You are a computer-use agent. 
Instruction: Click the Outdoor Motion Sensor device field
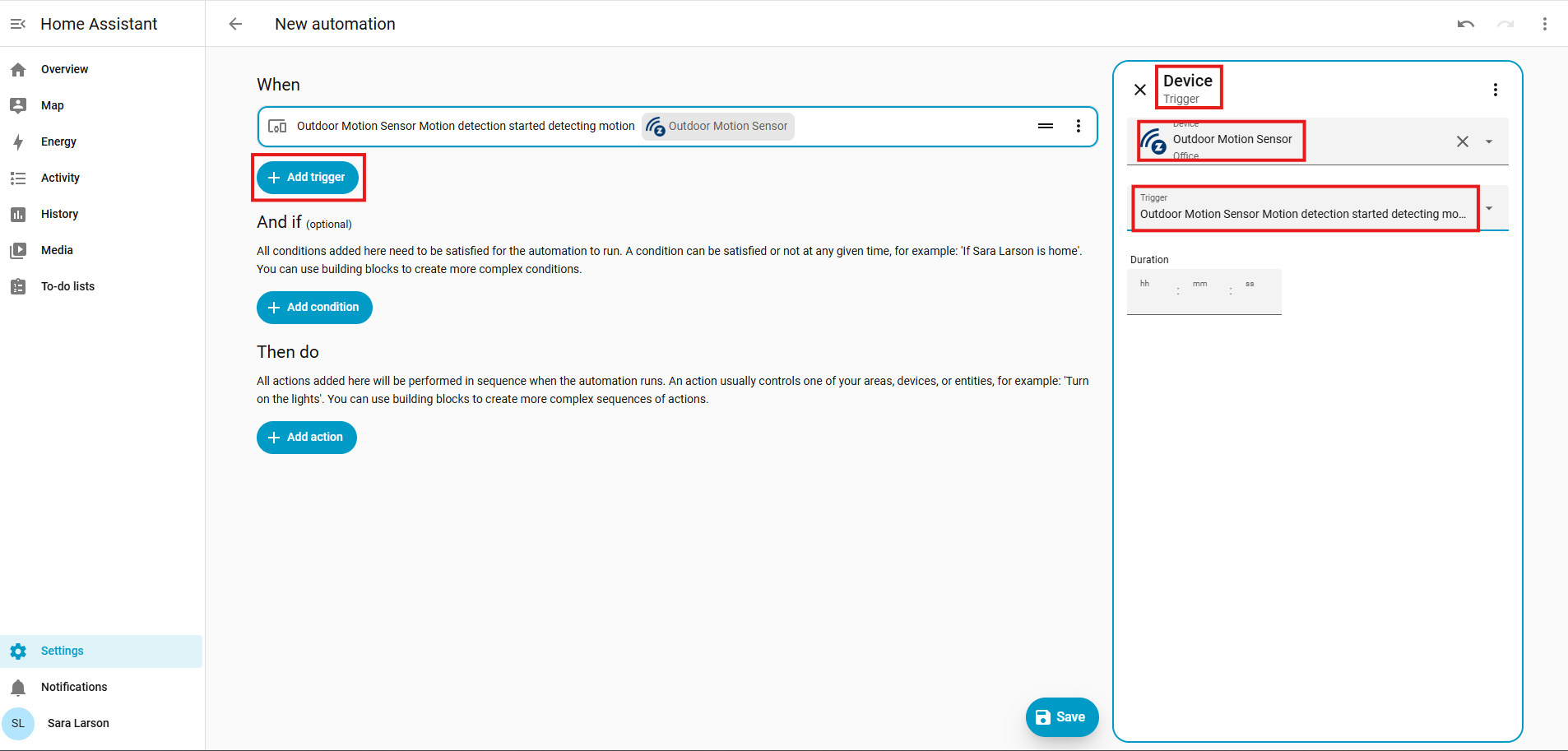coord(1318,141)
